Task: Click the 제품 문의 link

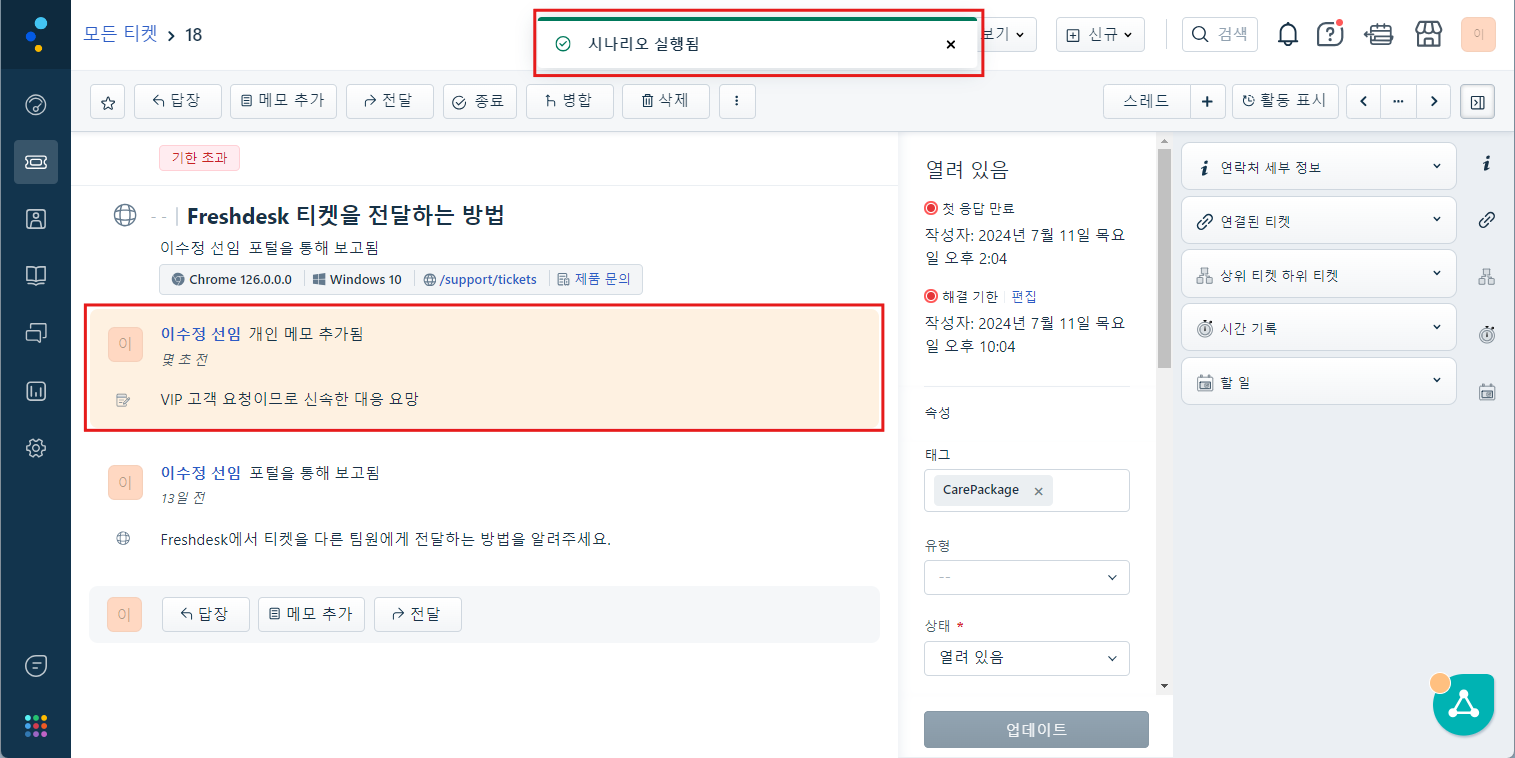Action: [x=603, y=279]
